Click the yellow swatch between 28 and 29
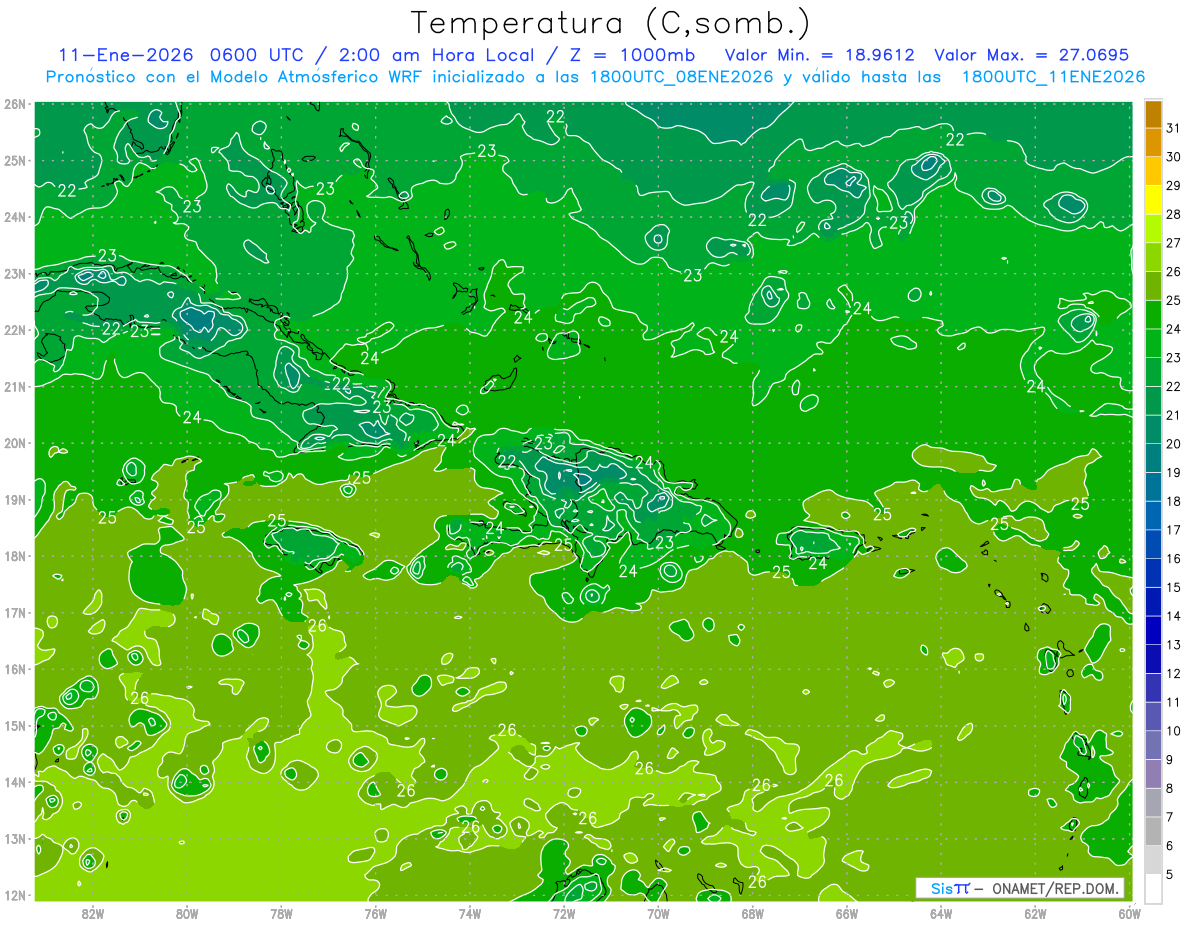Screen dimensions: 1200x927 1153,200
